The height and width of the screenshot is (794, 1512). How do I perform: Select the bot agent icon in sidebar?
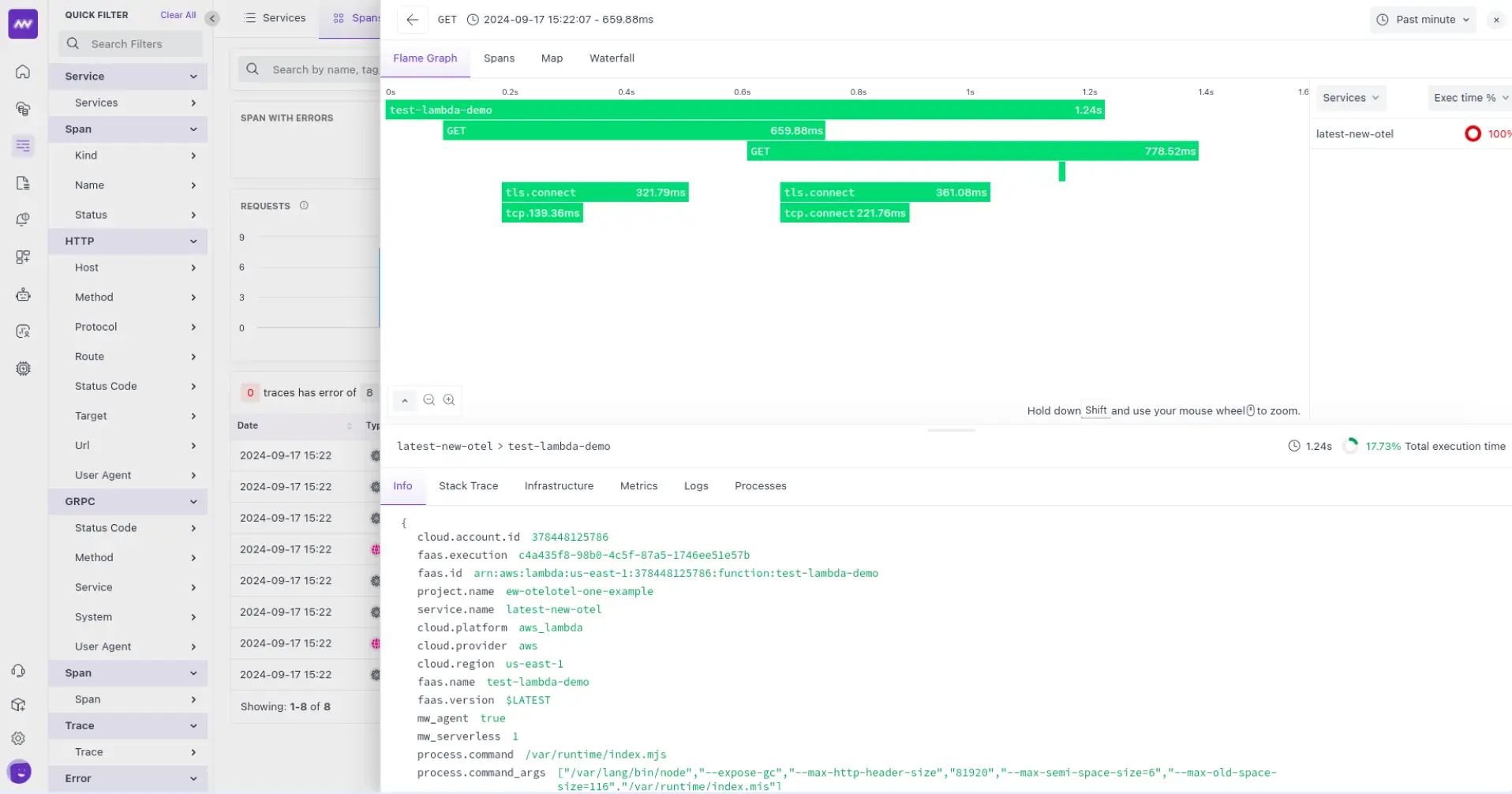click(23, 294)
